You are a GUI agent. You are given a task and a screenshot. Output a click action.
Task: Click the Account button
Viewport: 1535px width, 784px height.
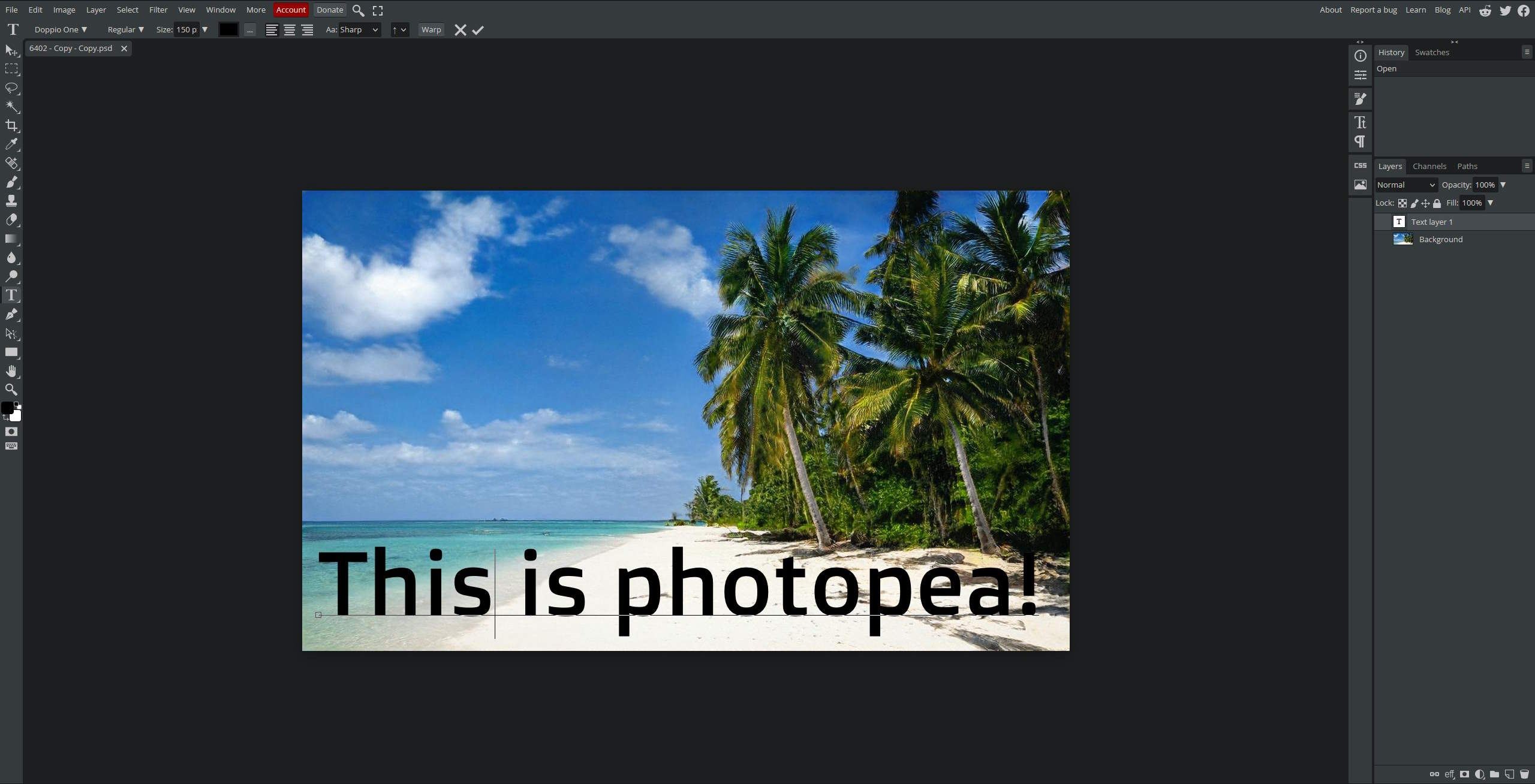(x=291, y=10)
